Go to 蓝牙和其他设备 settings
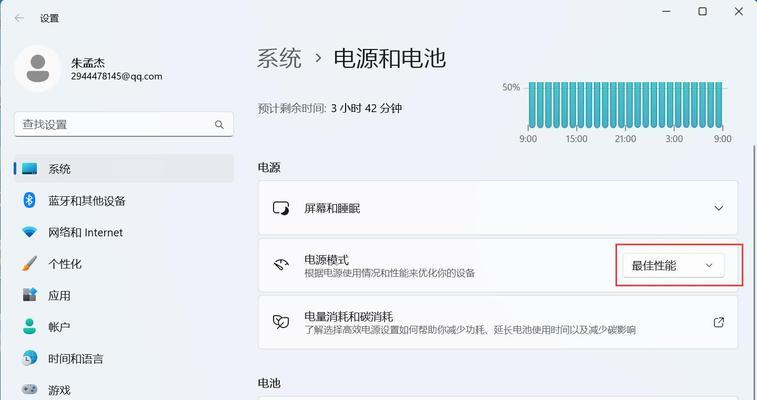757x400 pixels. pos(124,200)
